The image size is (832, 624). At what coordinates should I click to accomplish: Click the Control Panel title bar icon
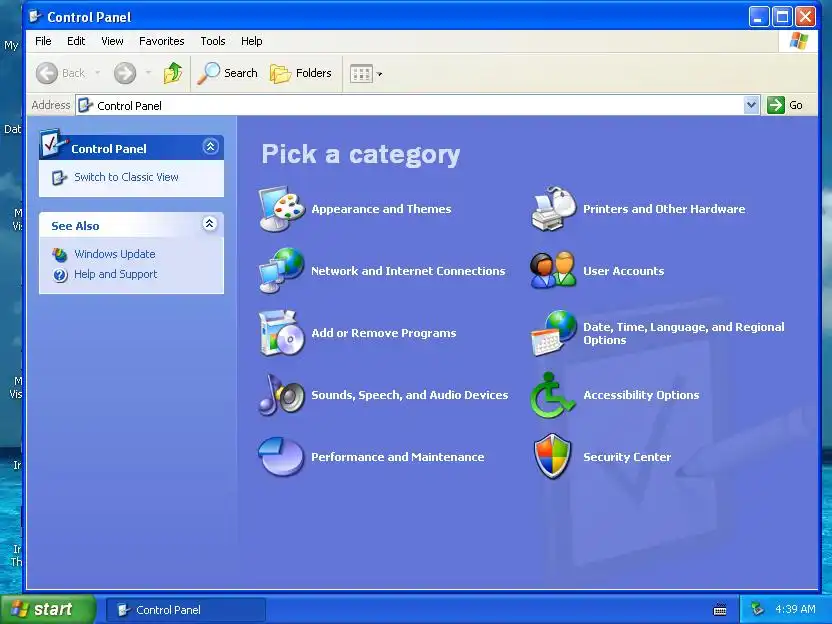[x=36, y=16]
